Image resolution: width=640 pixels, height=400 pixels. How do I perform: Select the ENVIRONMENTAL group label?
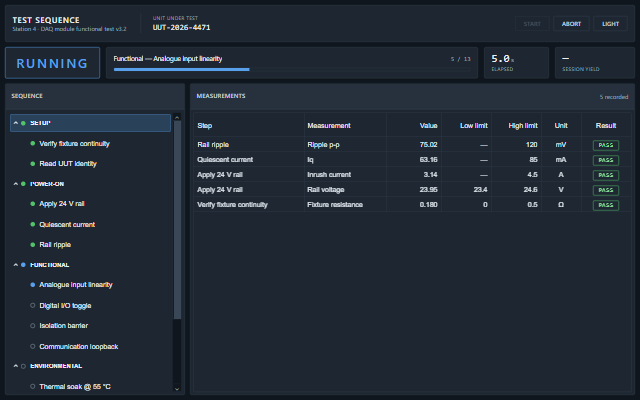point(56,366)
